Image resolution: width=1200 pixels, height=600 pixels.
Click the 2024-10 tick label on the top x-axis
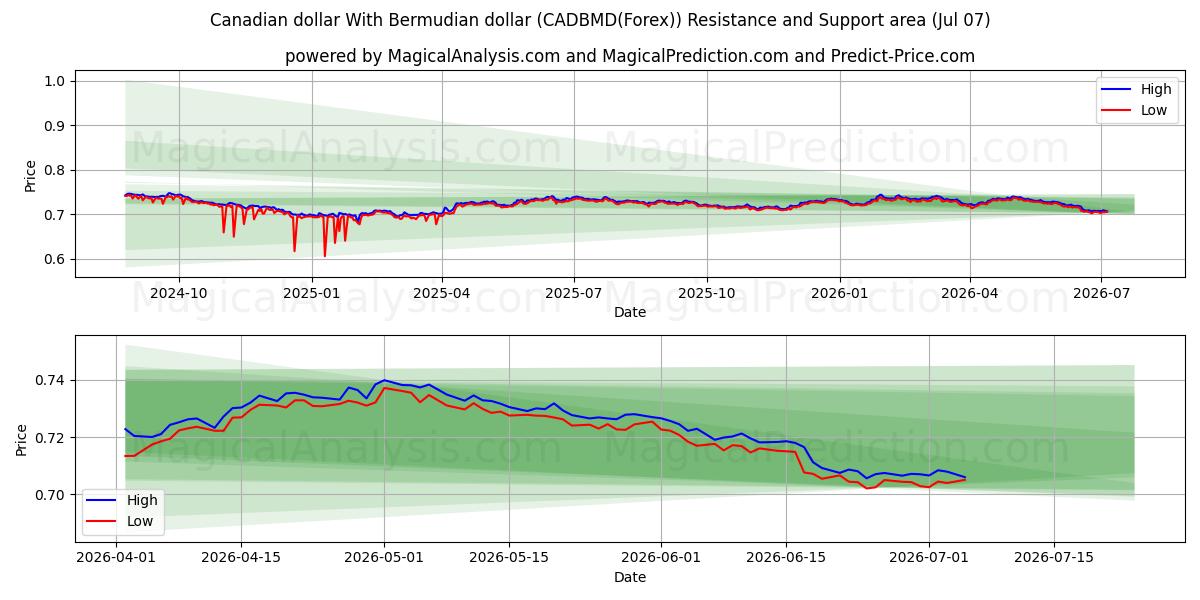179,294
